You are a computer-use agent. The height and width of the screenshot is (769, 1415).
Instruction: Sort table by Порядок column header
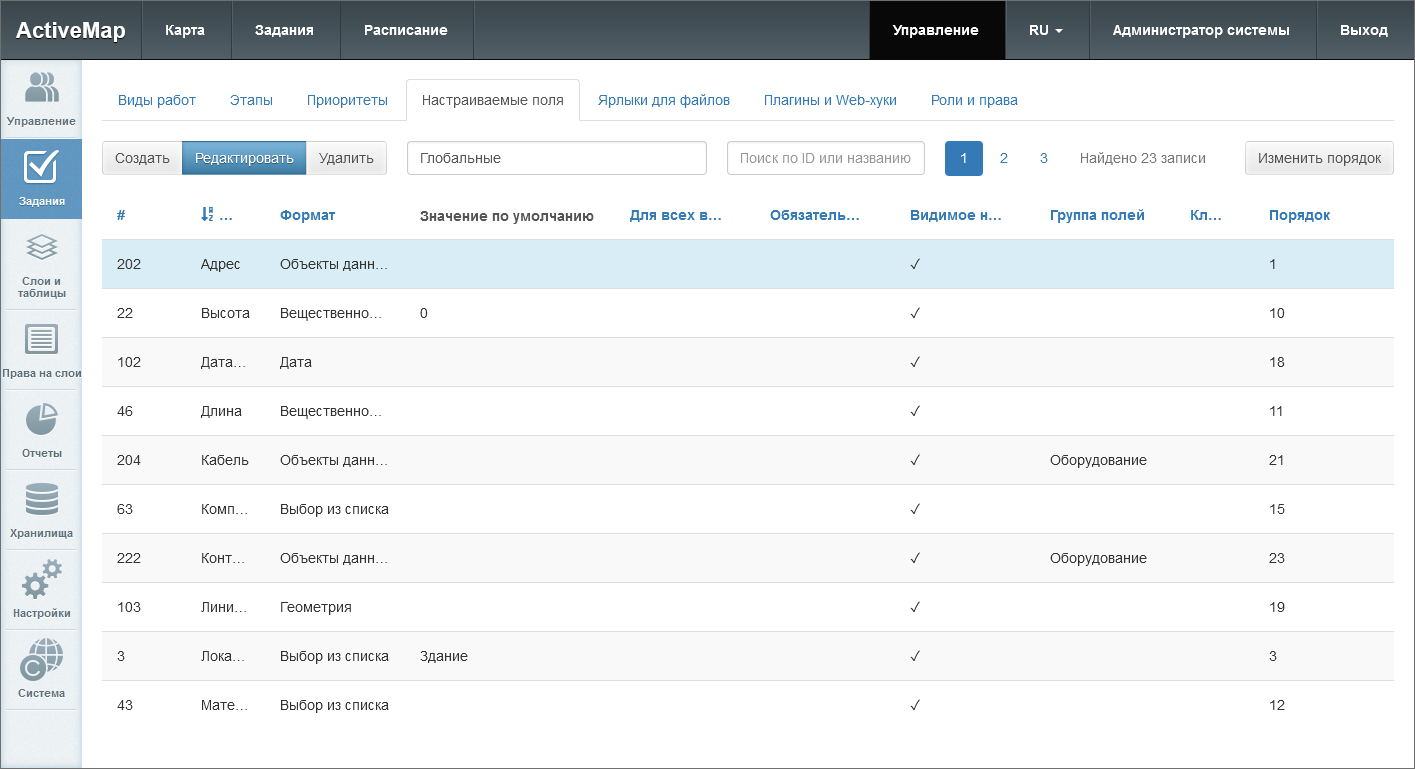[1299, 215]
